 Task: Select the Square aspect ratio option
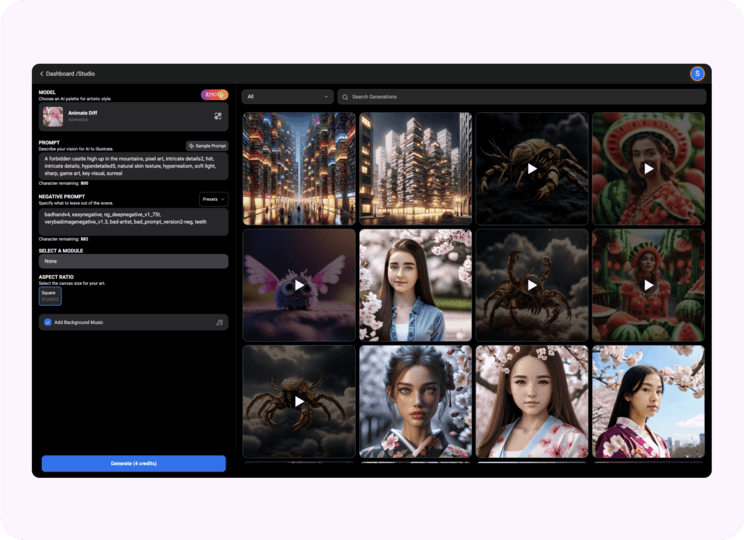(x=50, y=295)
